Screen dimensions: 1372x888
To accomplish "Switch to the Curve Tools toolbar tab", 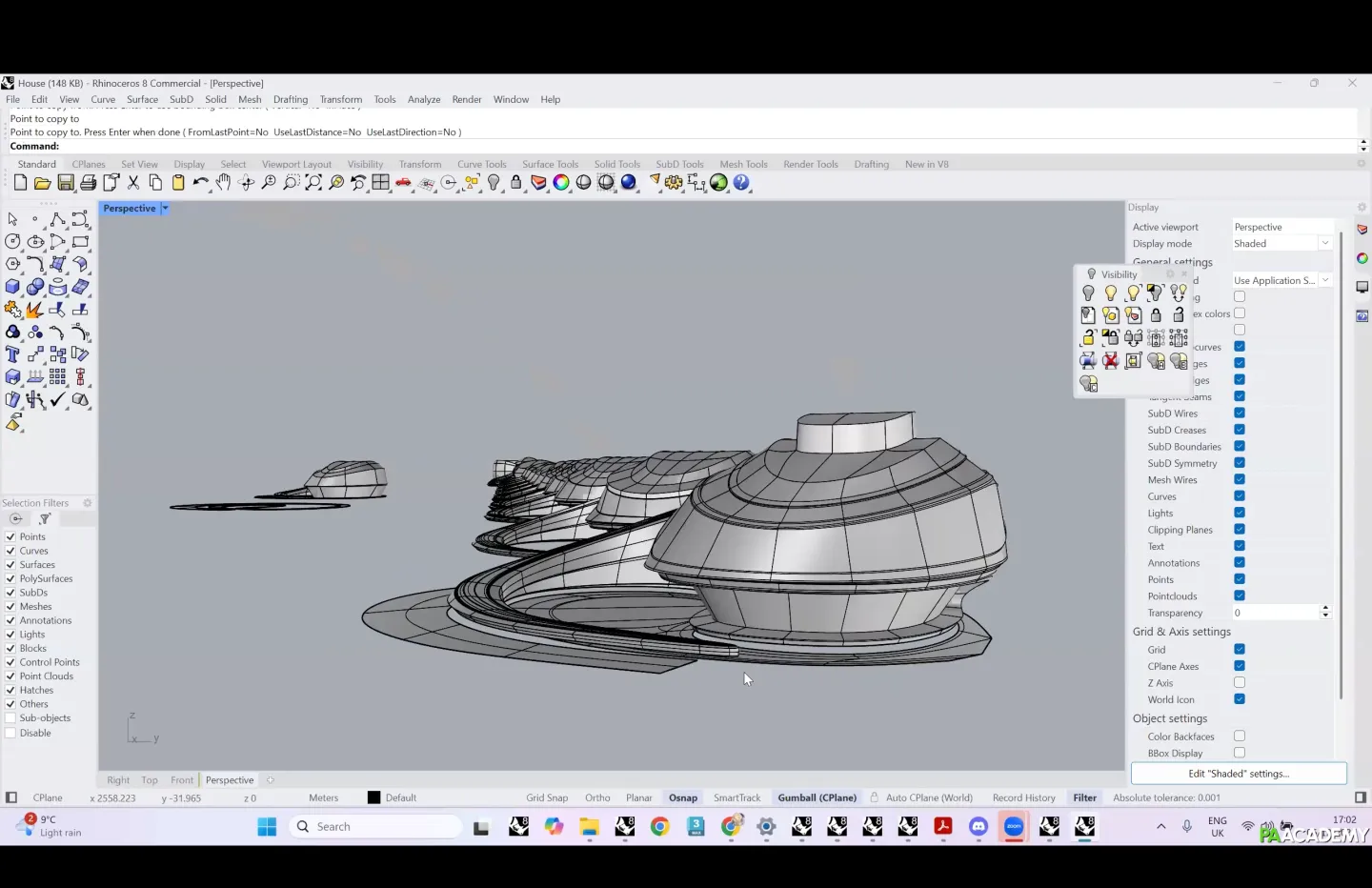I will pos(481,164).
